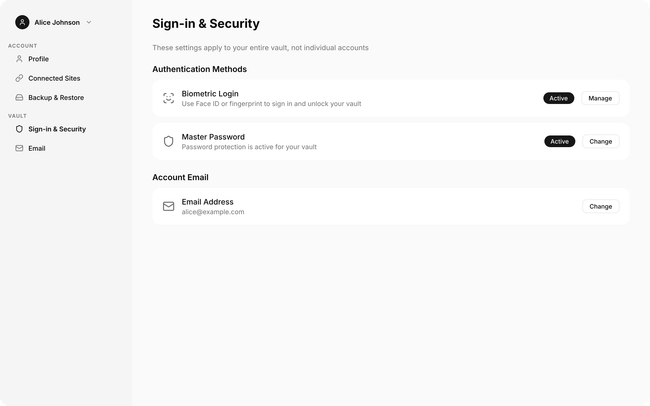Click the Backup & Restore drive icon
650x406 pixels.
[19, 98]
